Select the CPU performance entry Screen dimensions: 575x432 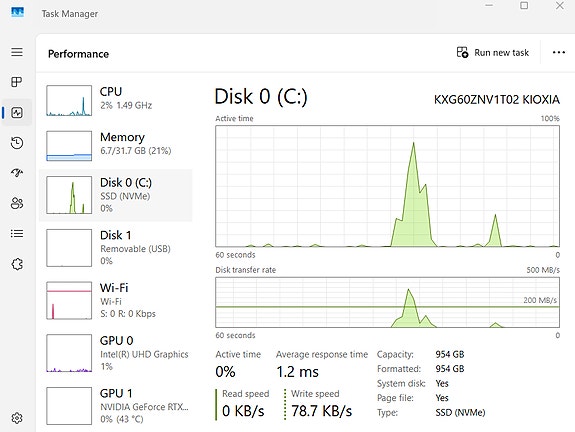point(116,100)
